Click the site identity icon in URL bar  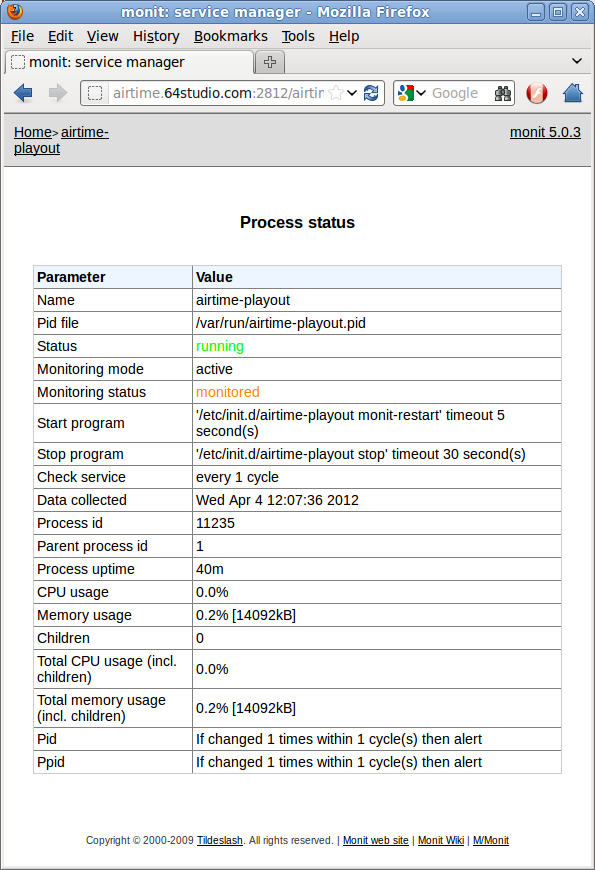95,93
